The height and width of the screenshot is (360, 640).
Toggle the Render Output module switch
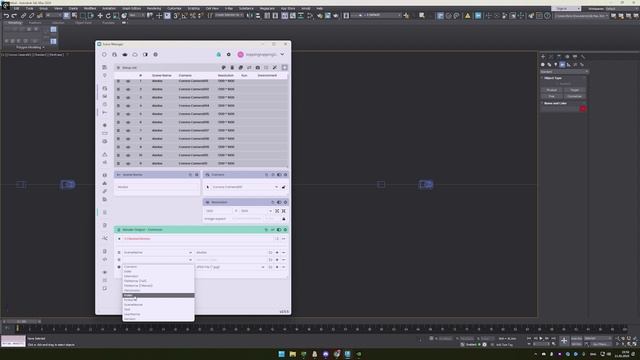(x=279, y=230)
